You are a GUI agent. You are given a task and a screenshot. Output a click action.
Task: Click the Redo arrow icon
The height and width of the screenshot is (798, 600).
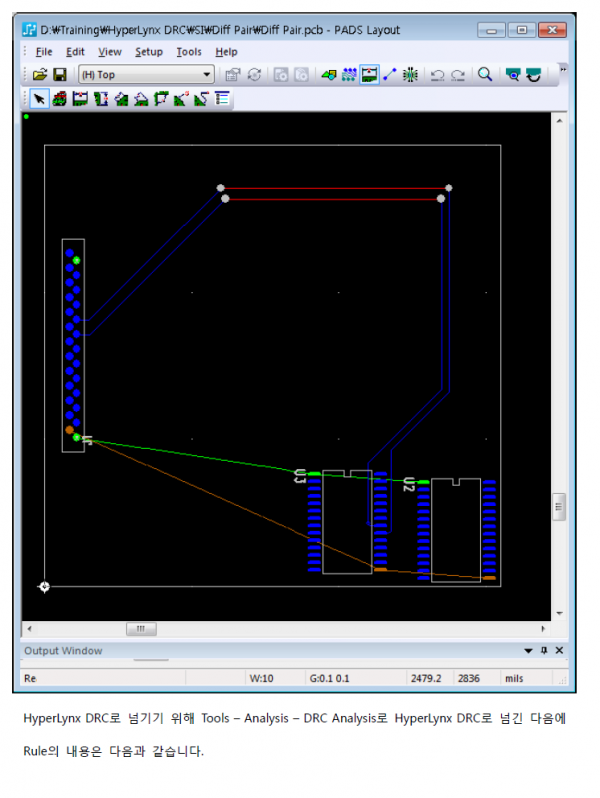[x=457, y=75]
